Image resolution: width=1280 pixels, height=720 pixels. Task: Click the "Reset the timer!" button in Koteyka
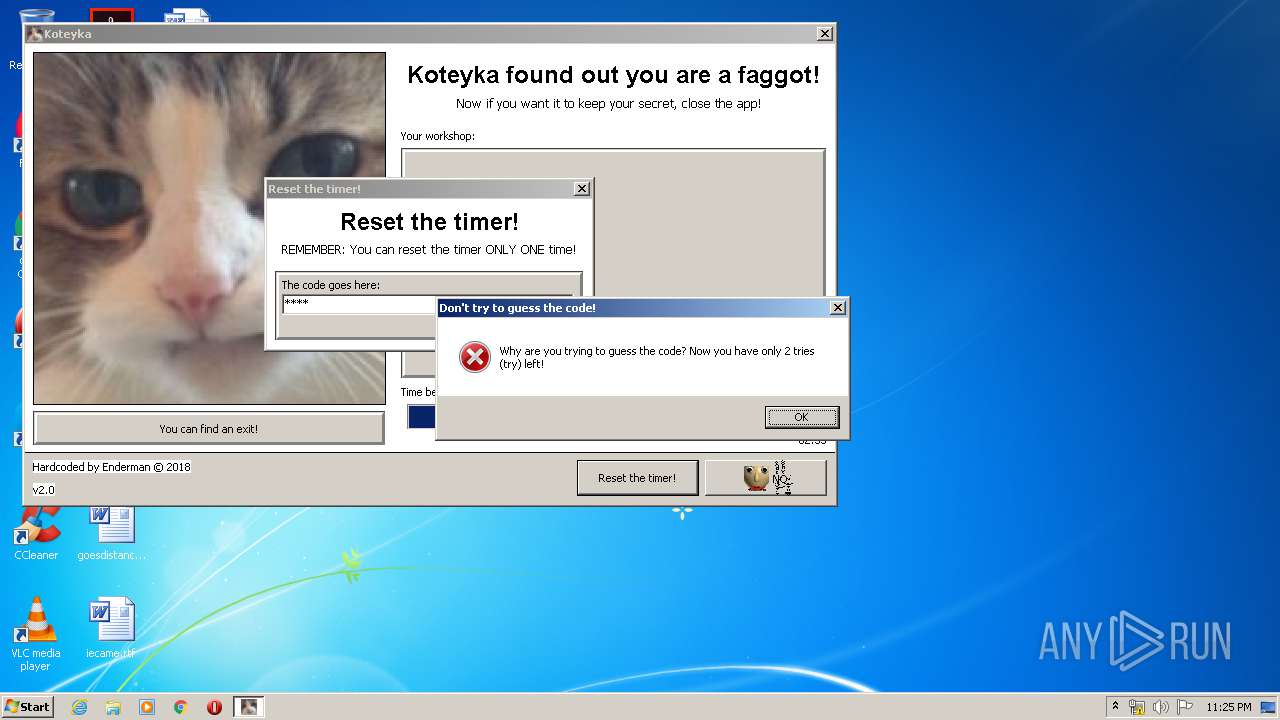(x=637, y=478)
